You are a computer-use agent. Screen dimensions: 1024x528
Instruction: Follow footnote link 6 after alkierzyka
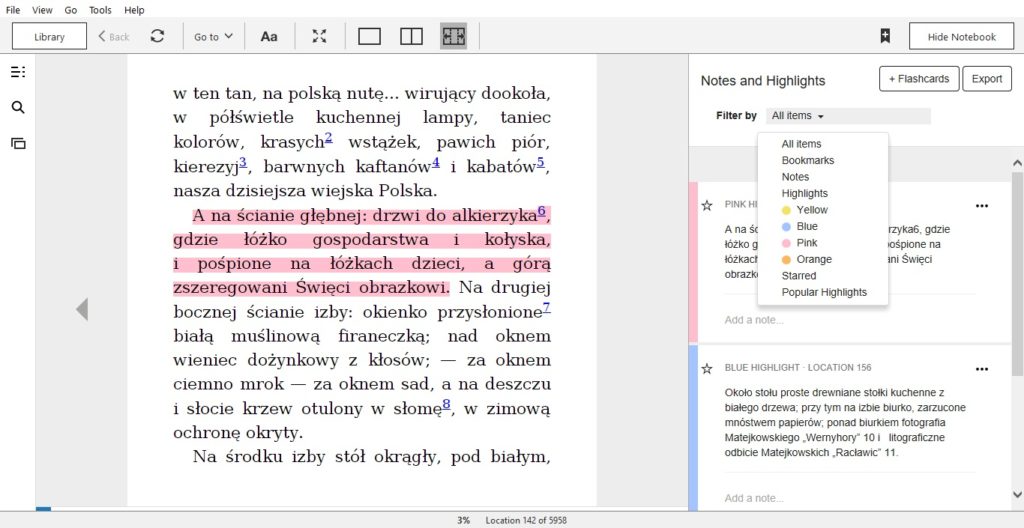541,211
